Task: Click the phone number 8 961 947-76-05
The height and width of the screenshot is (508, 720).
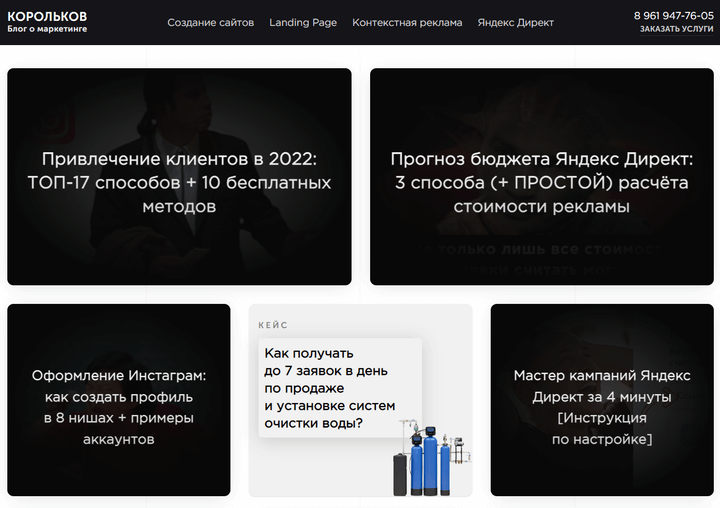Action: 673,16
